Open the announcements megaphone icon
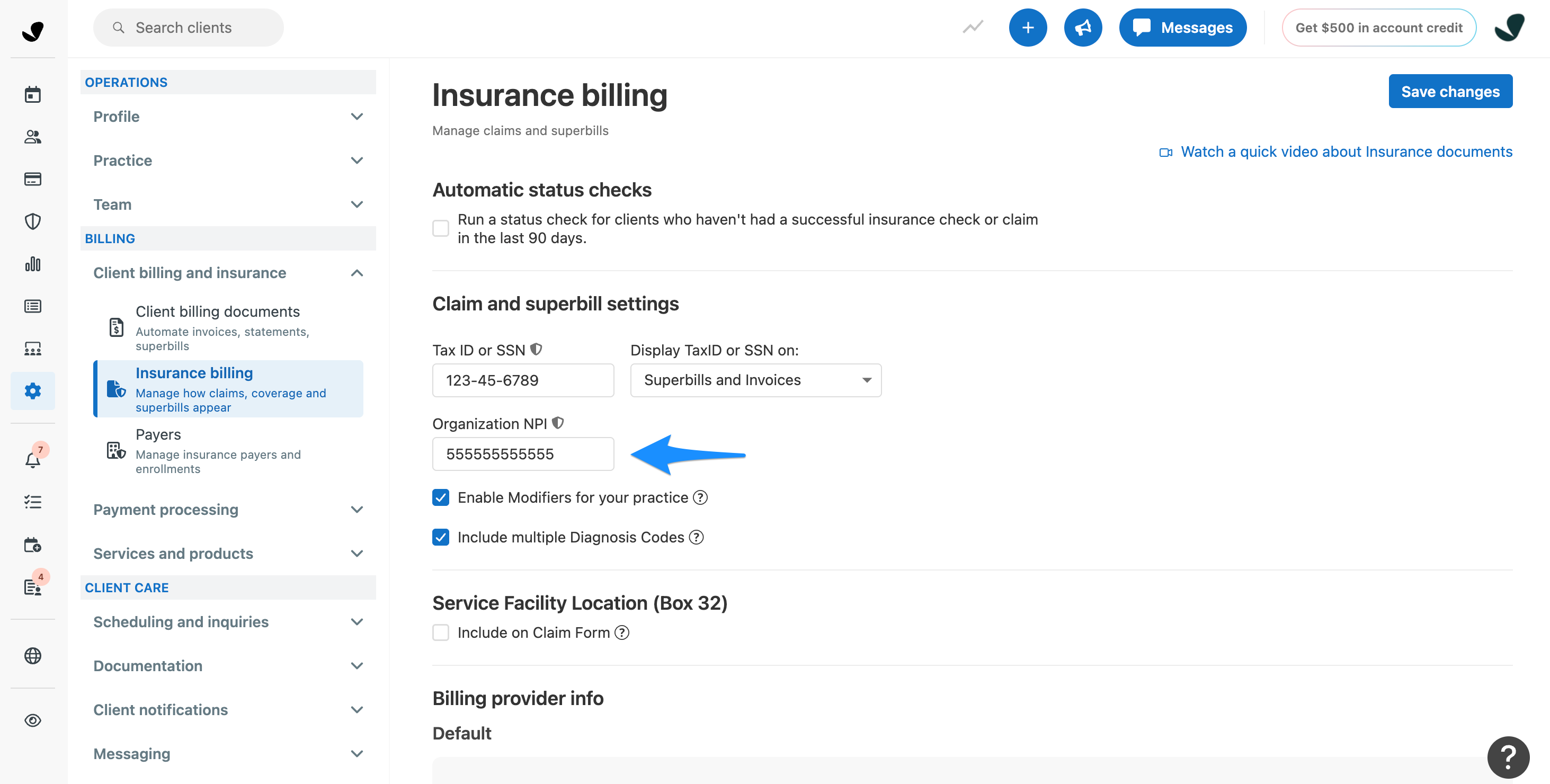 tap(1083, 27)
